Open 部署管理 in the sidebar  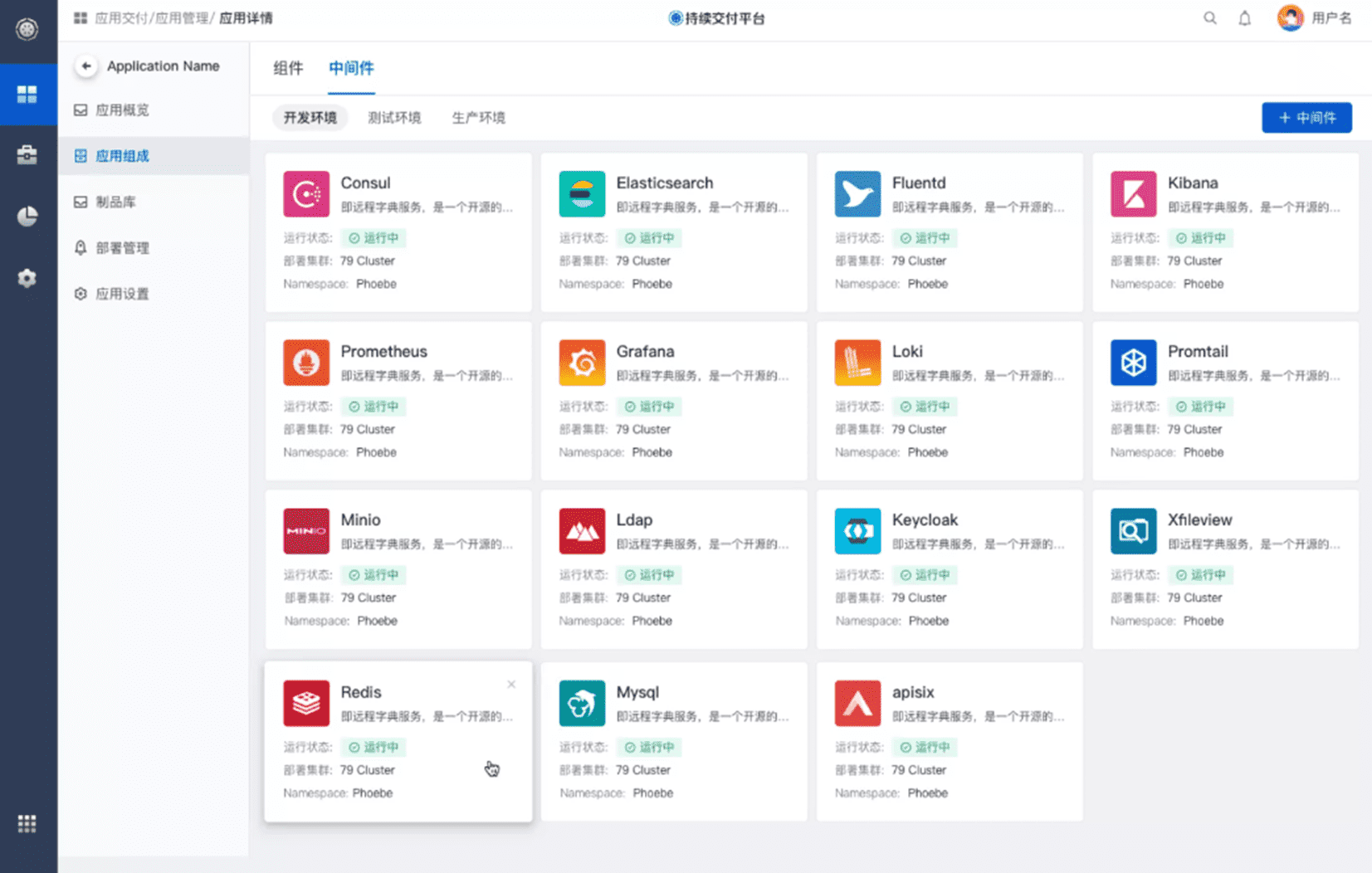coord(154,247)
